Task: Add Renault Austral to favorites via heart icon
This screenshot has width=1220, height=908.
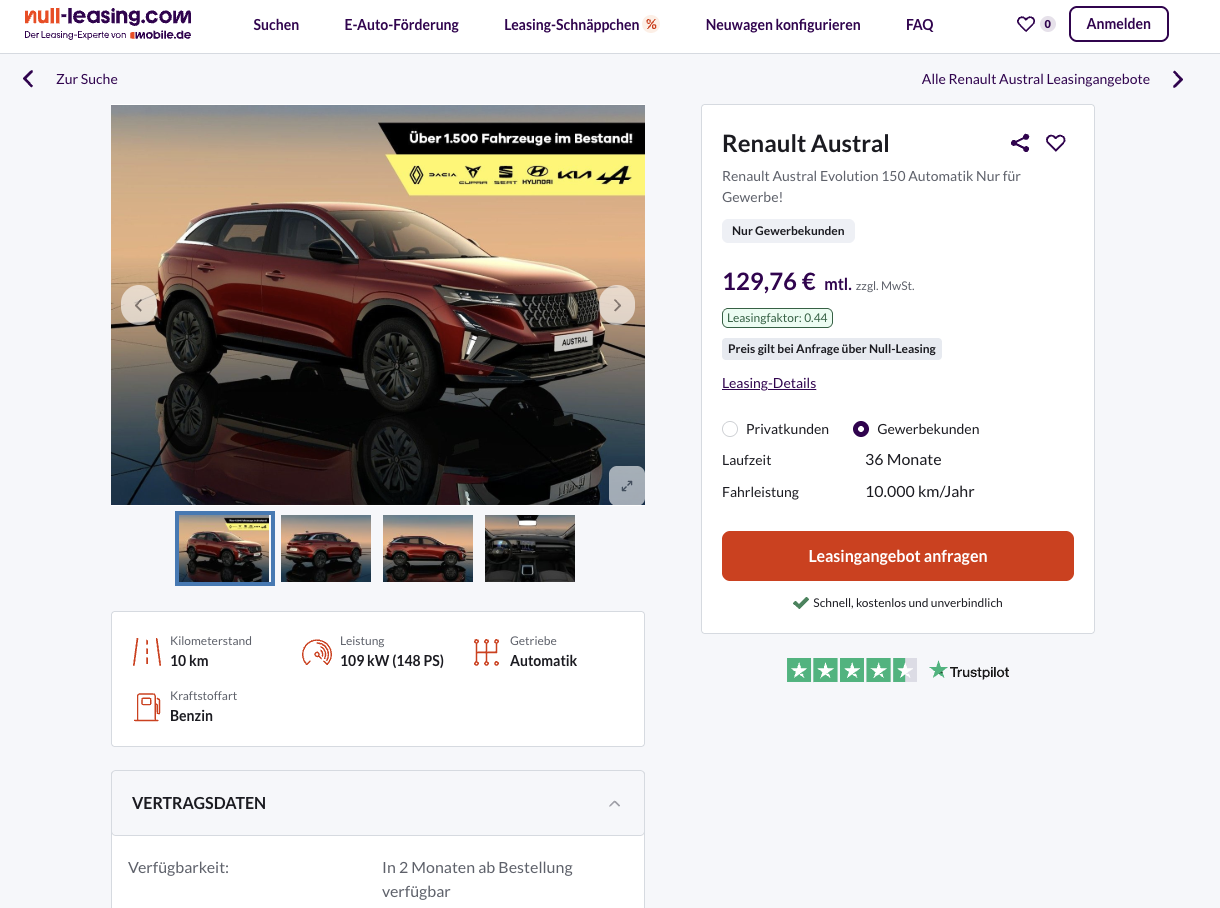Action: point(1056,143)
